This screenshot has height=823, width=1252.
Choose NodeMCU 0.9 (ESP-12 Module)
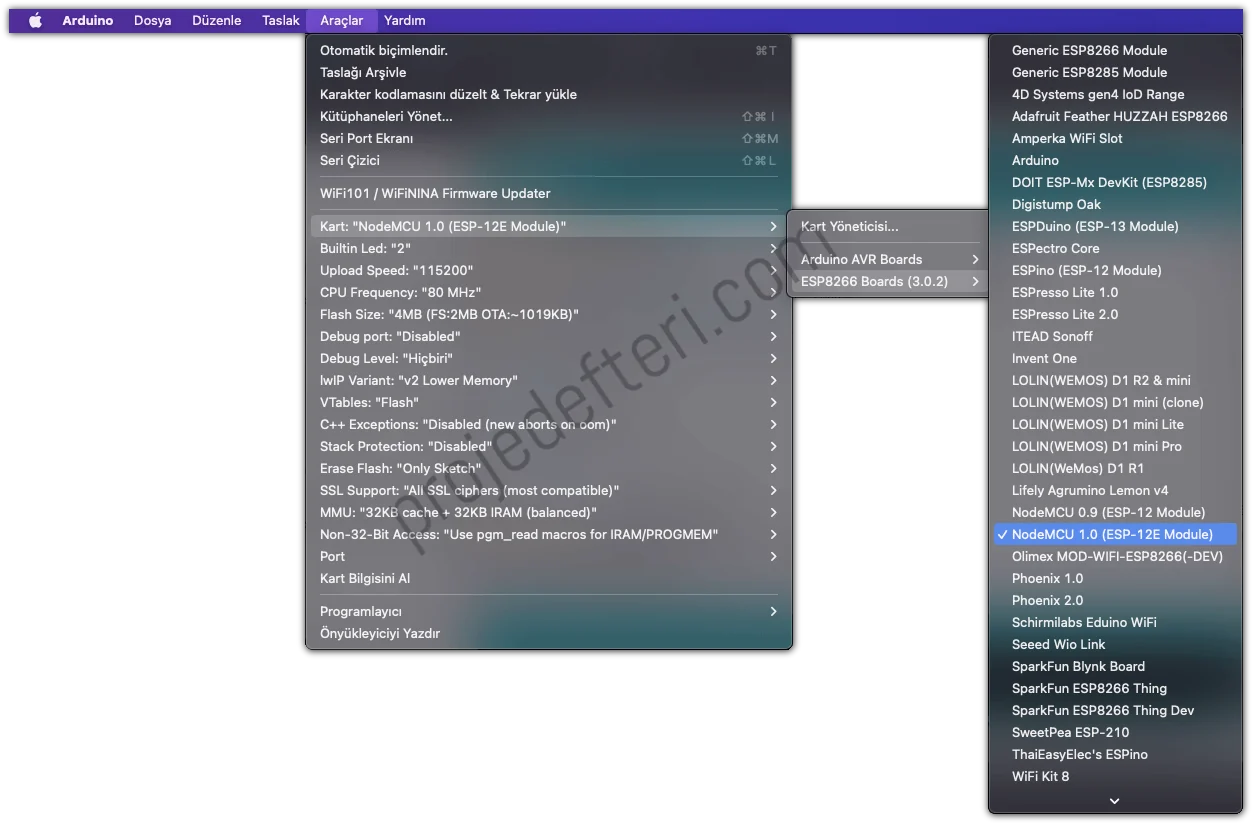(x=1115, y=512)
